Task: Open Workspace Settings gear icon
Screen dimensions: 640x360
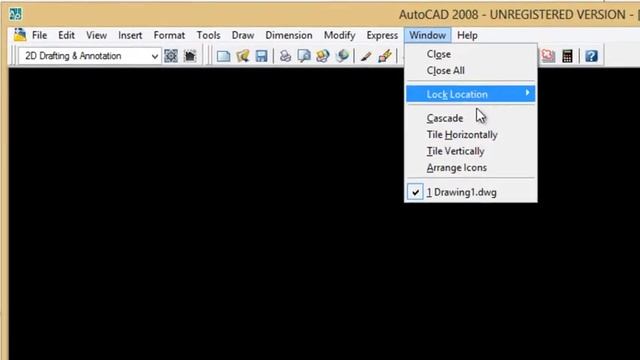Action: 171,56
